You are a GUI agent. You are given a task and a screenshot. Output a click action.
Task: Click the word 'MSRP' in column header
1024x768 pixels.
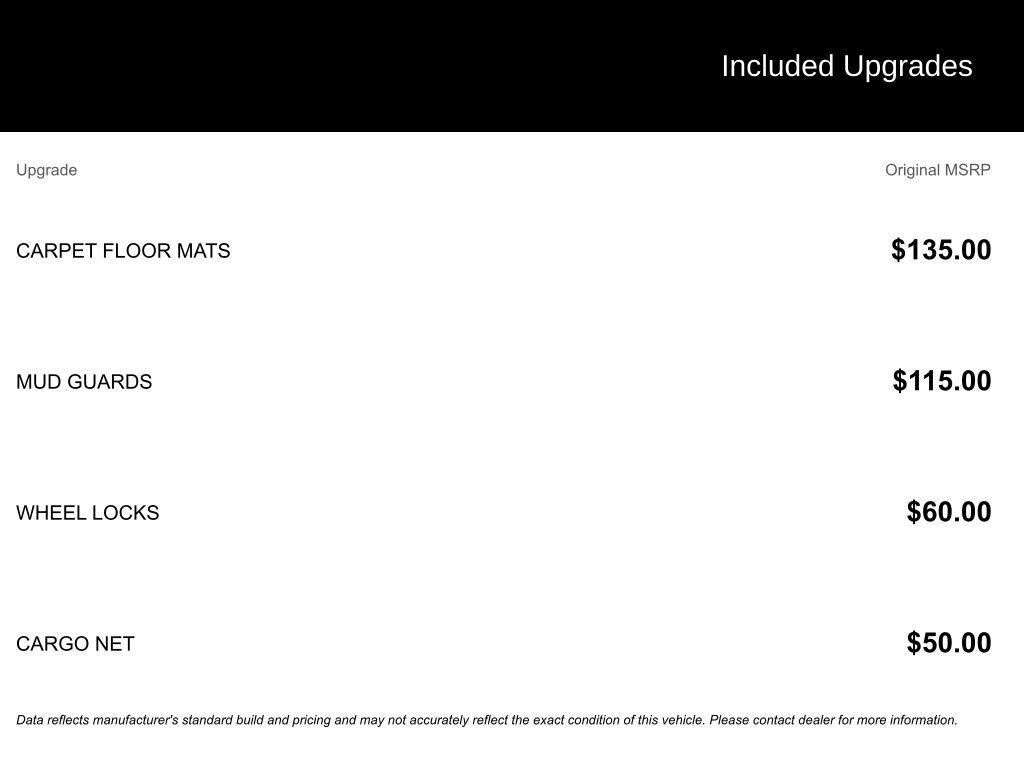(x=968, y=170)
